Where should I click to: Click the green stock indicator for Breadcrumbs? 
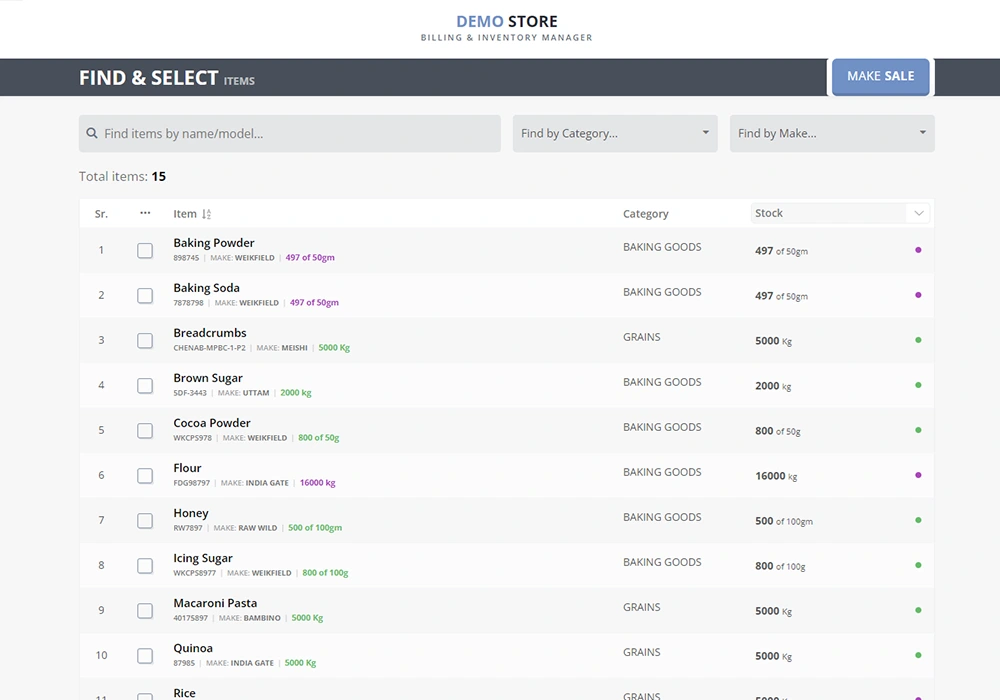click(x=918, y=341)
